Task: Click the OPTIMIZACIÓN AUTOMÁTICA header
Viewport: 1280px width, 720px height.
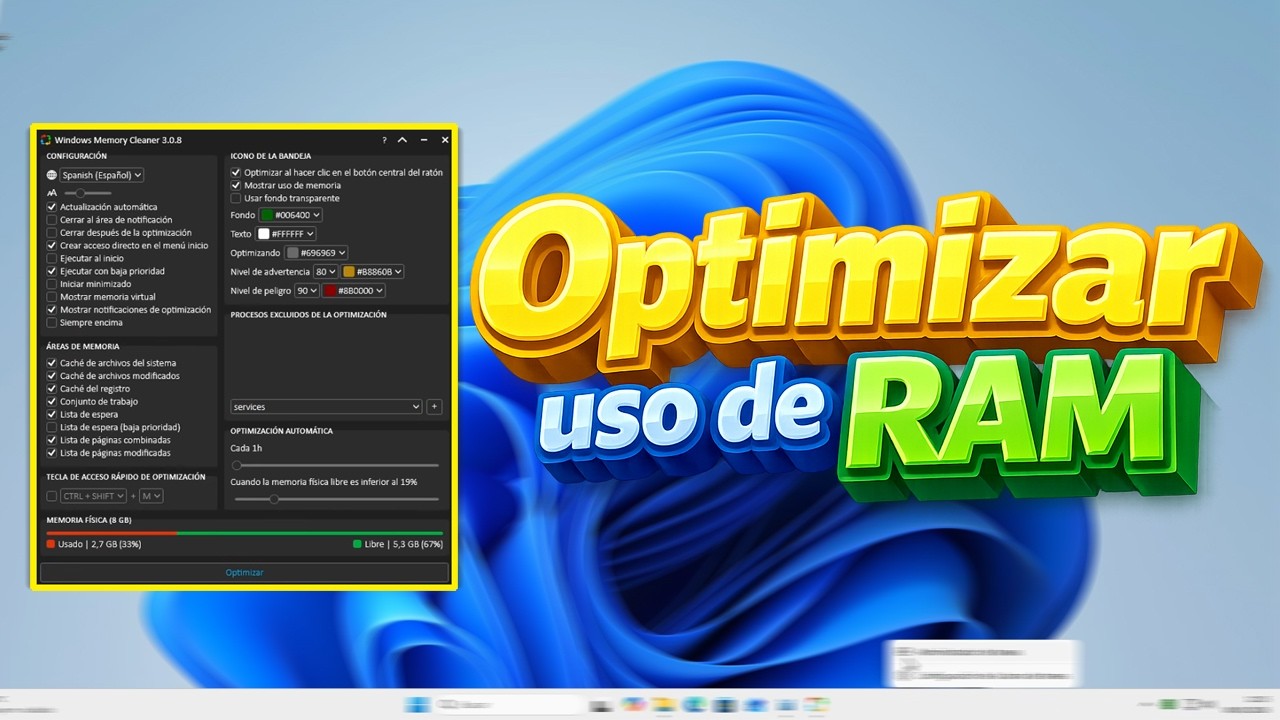Action: (x=281, y=431)
